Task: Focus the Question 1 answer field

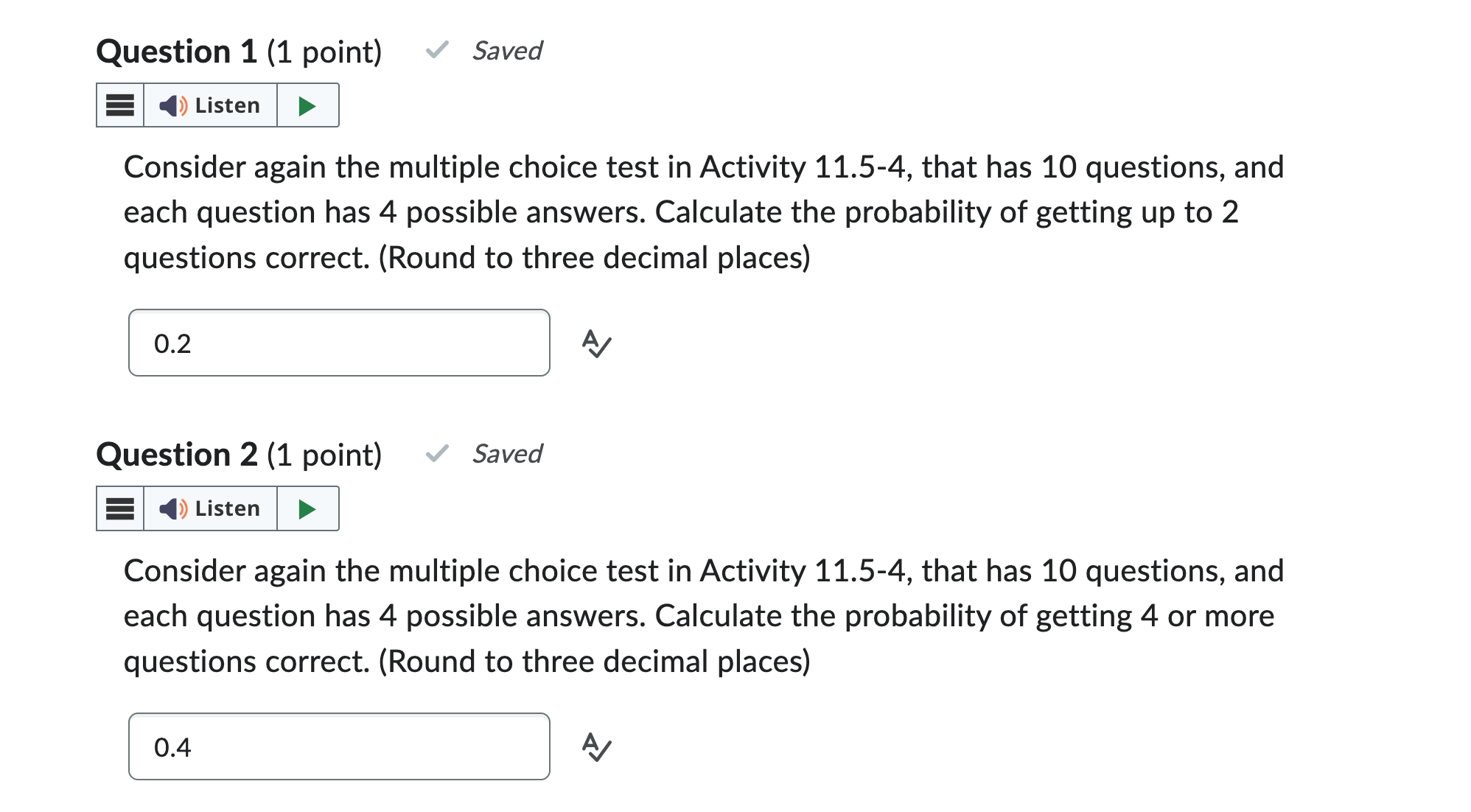Action: [x=339, y=343]
